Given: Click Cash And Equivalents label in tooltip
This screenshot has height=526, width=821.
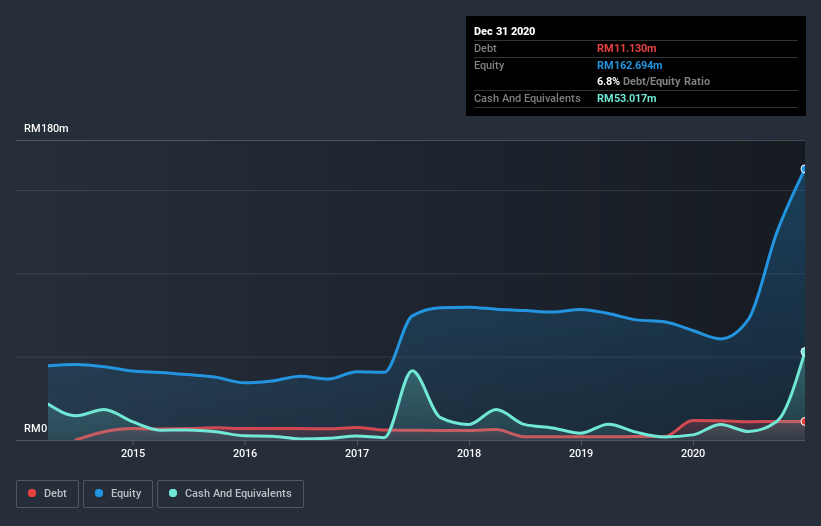Looking at the screenshot, I should coord(527,98).
